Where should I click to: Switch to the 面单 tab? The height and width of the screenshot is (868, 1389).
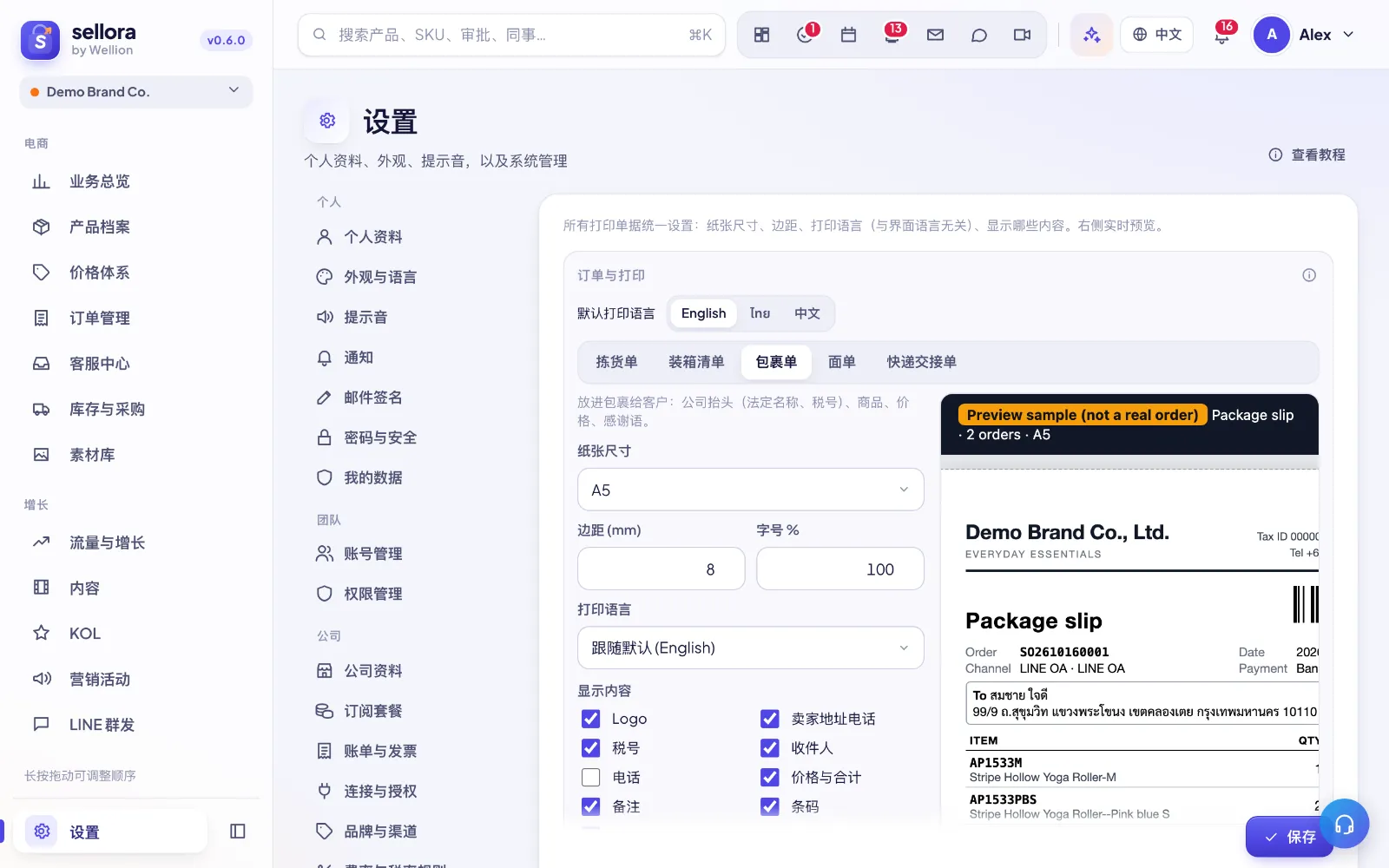pos(841,362)
